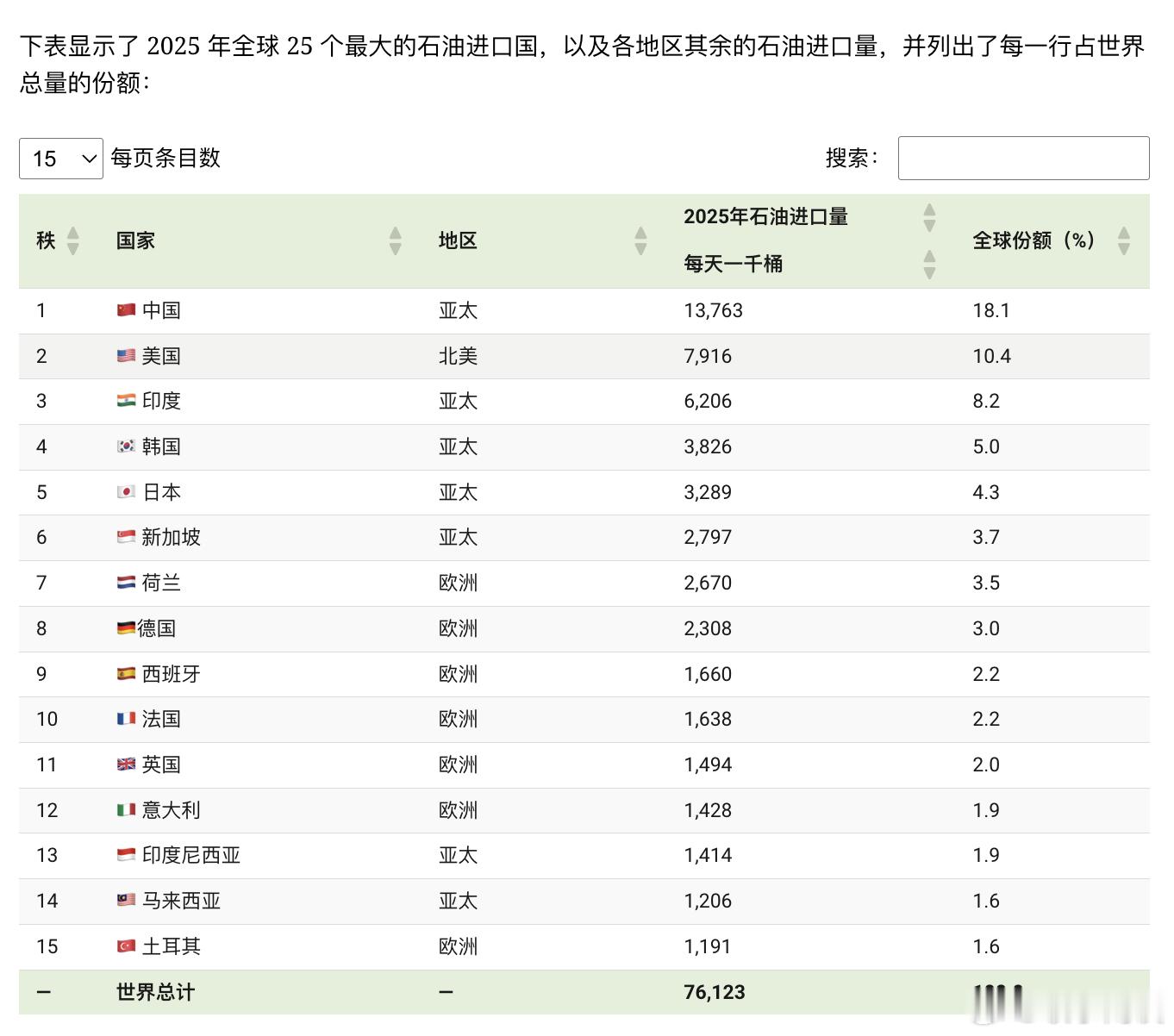Select the 亚太 cell in 新加坡 row
The height and width of the screenshot is (1036, 1174).
pyautogui.click(x=458, y=537)
